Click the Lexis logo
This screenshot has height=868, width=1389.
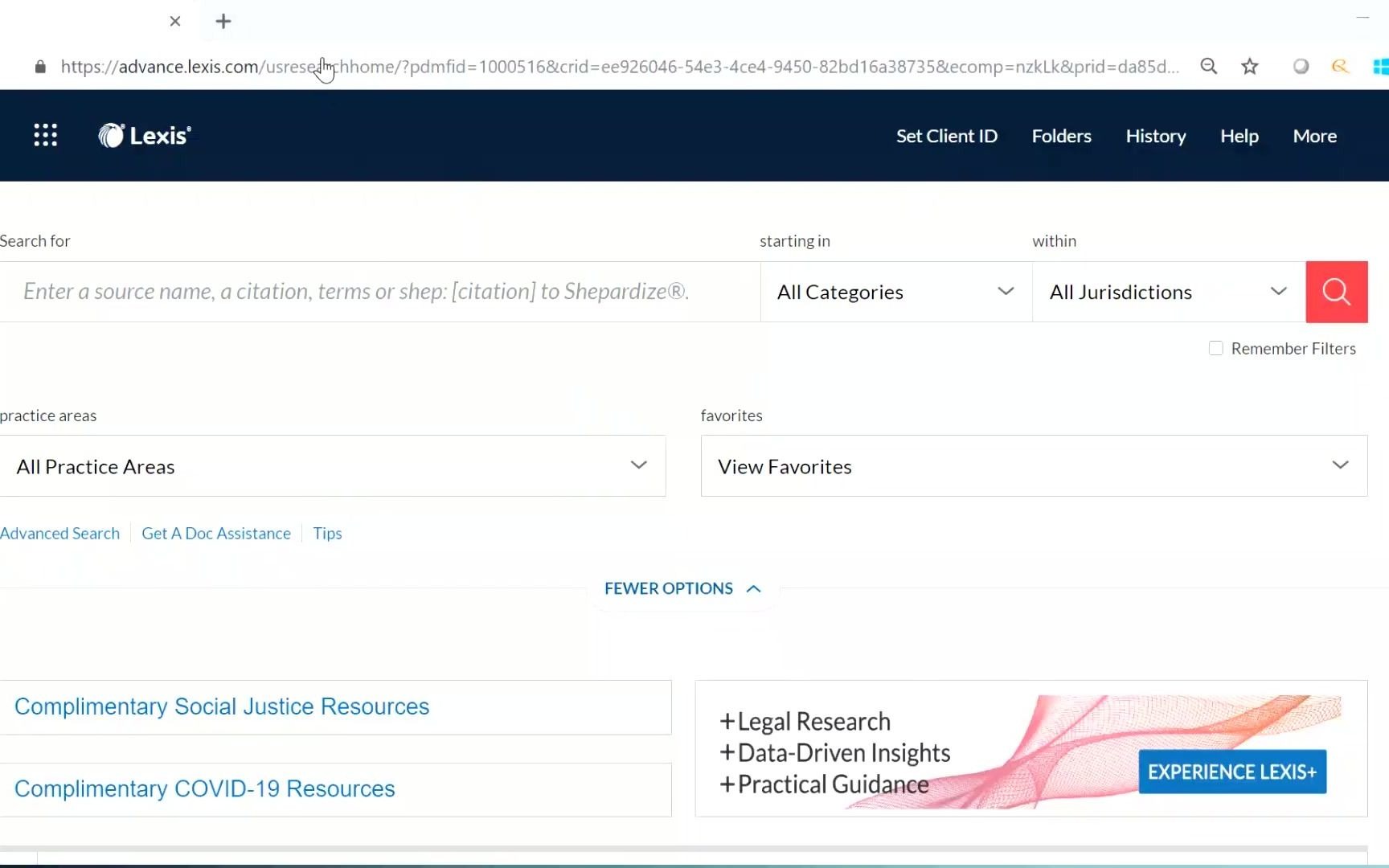(x=145, y=135)
